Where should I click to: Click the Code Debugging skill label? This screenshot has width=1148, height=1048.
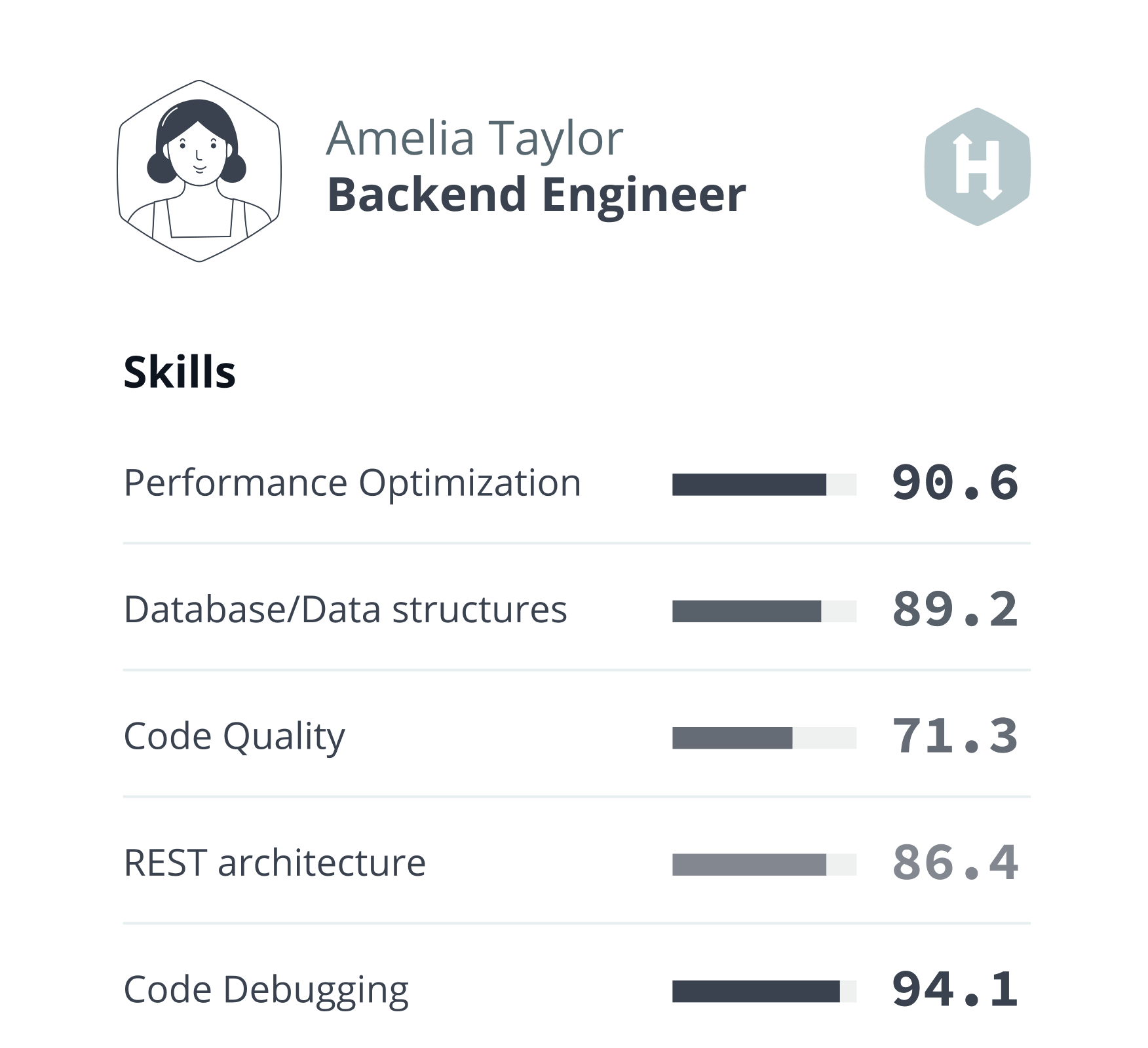tap(265, 990)
